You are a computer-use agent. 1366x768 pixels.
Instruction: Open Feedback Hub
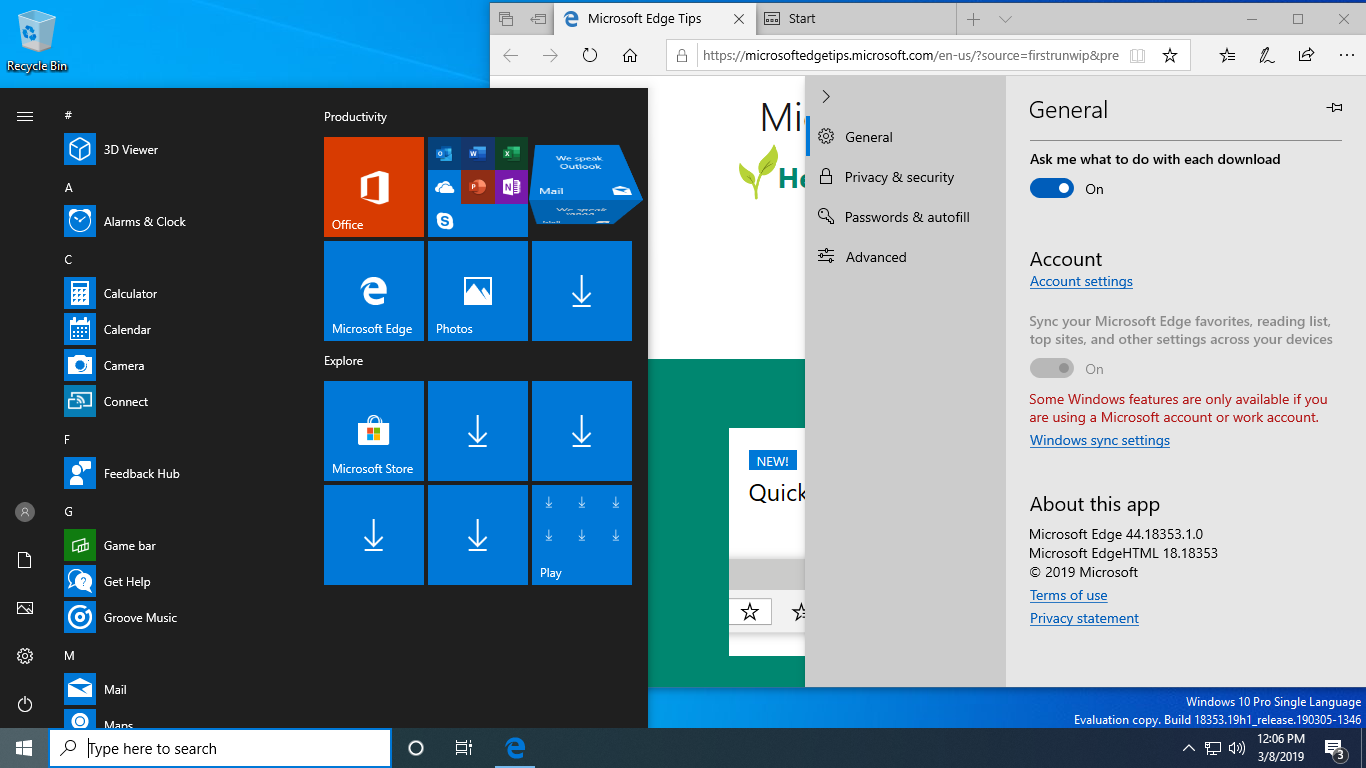click(x=180, y=474)
